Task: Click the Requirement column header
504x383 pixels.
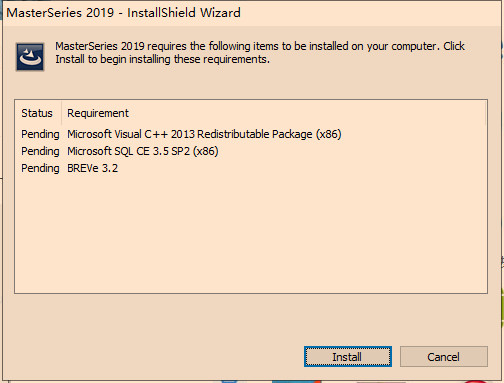Action: click(98, 113)
